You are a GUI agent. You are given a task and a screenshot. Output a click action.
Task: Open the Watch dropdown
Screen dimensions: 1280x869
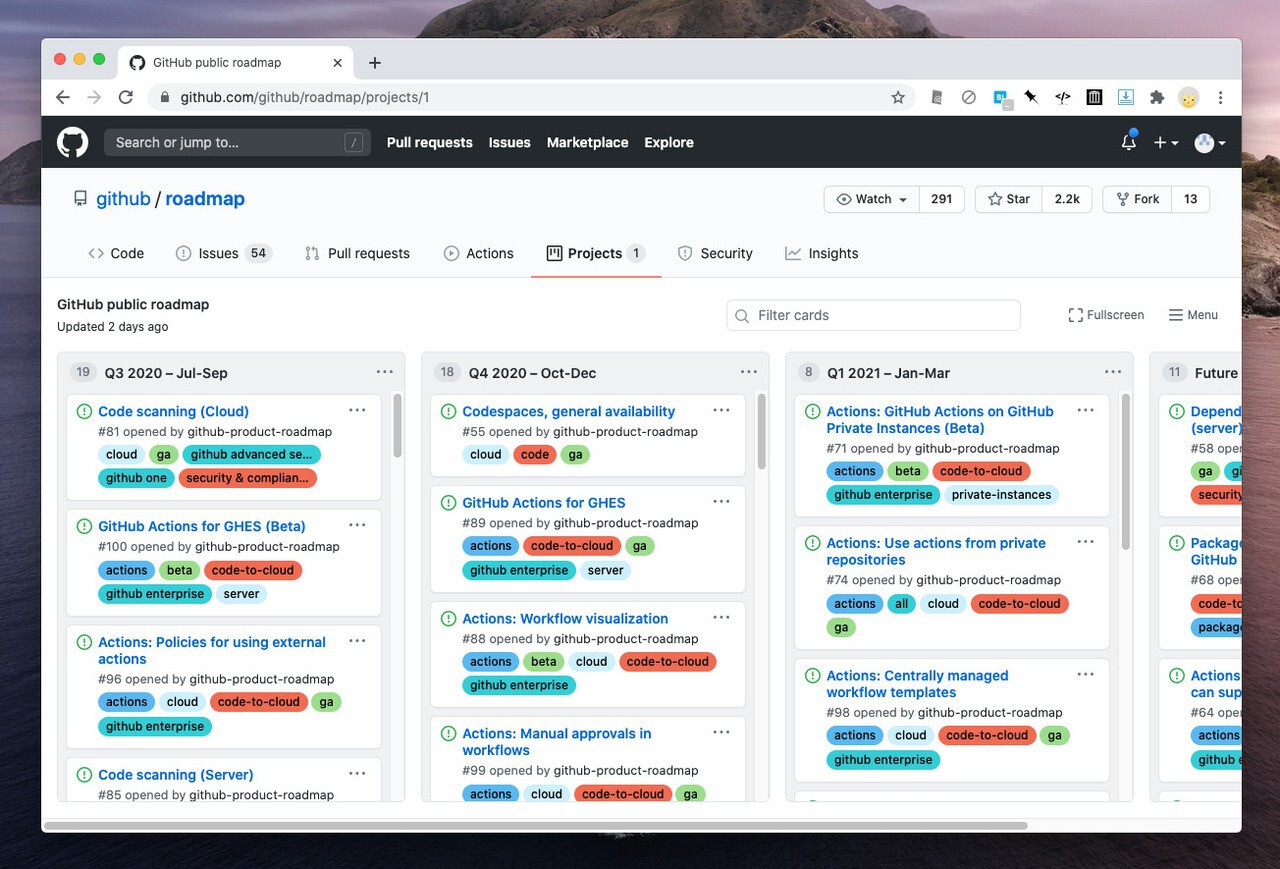tap(871, 199)
